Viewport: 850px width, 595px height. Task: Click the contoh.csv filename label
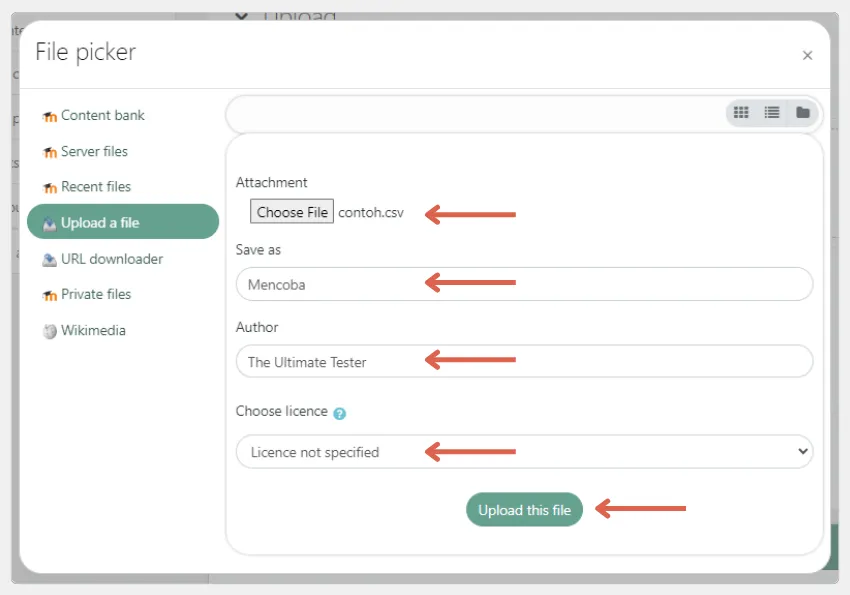[x=371, y=212]
